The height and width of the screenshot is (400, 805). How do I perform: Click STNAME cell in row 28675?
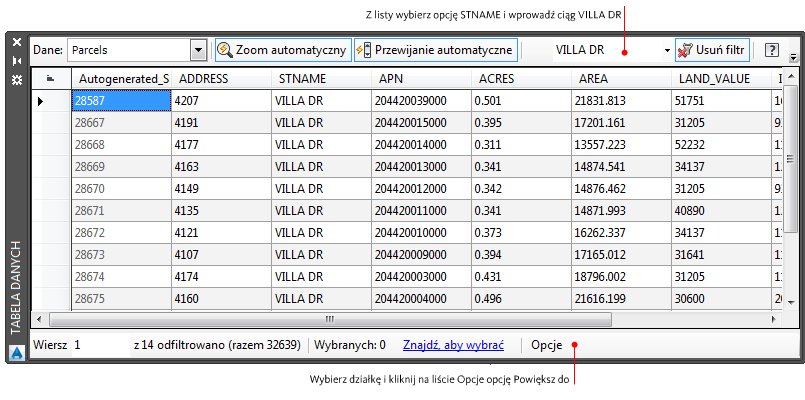321,299
